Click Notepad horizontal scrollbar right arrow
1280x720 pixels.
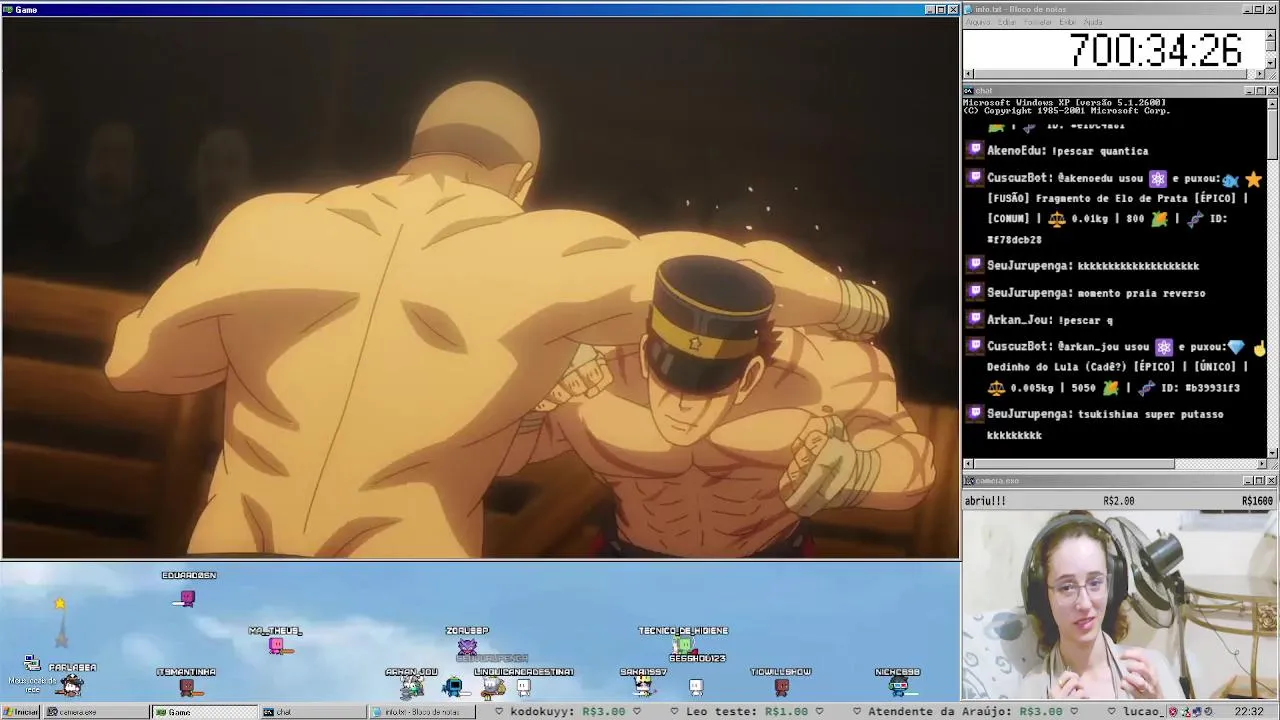[1261, 74]
